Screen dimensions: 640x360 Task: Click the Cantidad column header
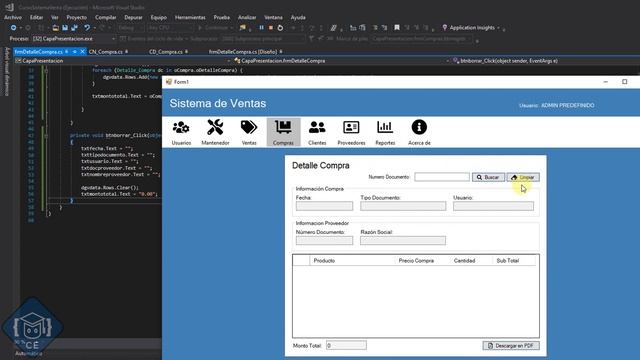point(471,260)
